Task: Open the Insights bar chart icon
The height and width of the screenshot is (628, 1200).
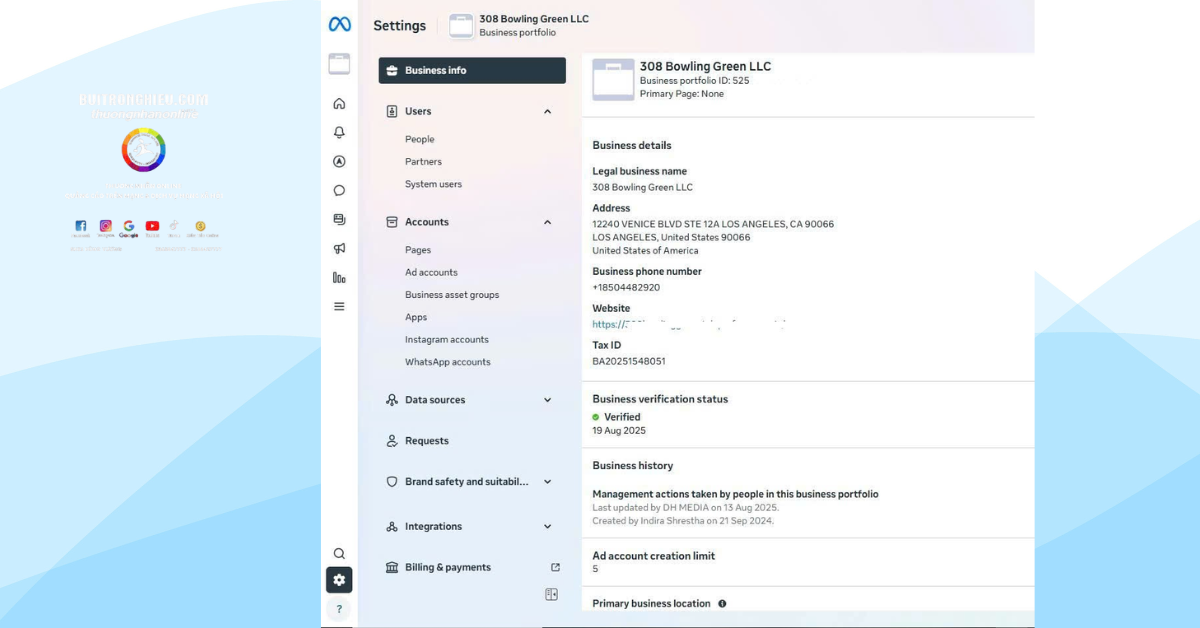Action: (x=339, y=277)
